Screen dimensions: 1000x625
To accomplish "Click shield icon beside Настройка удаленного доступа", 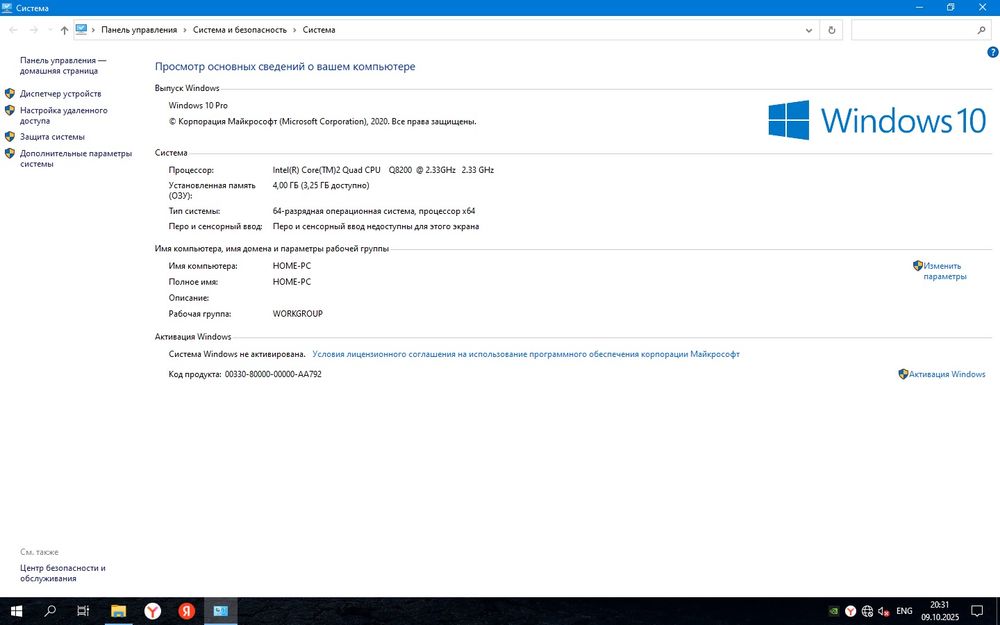I will (10, 110).
